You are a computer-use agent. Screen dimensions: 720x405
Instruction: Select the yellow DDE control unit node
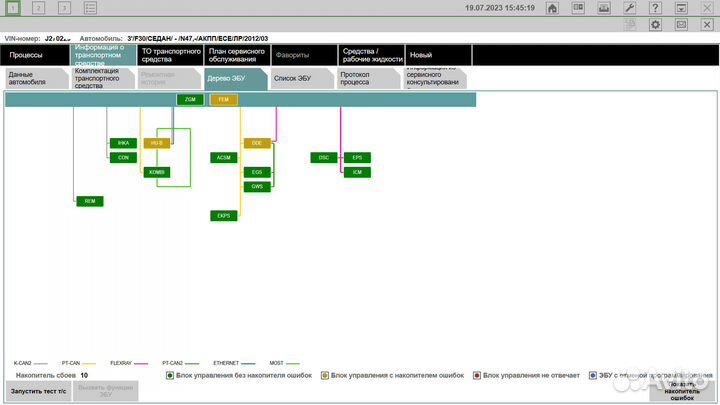tap(256, 143)
